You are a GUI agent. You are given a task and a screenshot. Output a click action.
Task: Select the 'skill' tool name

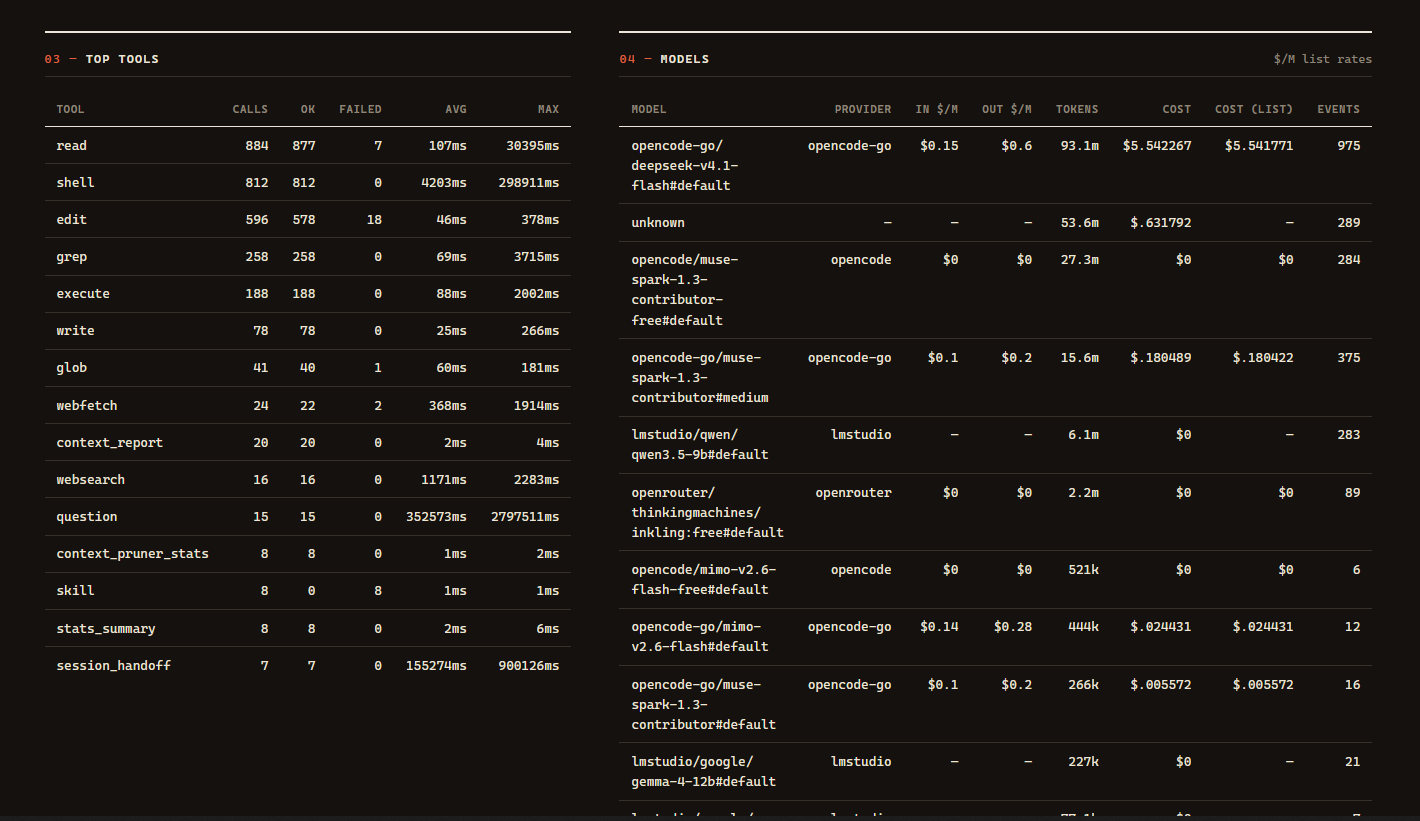[x=76, y=591]
